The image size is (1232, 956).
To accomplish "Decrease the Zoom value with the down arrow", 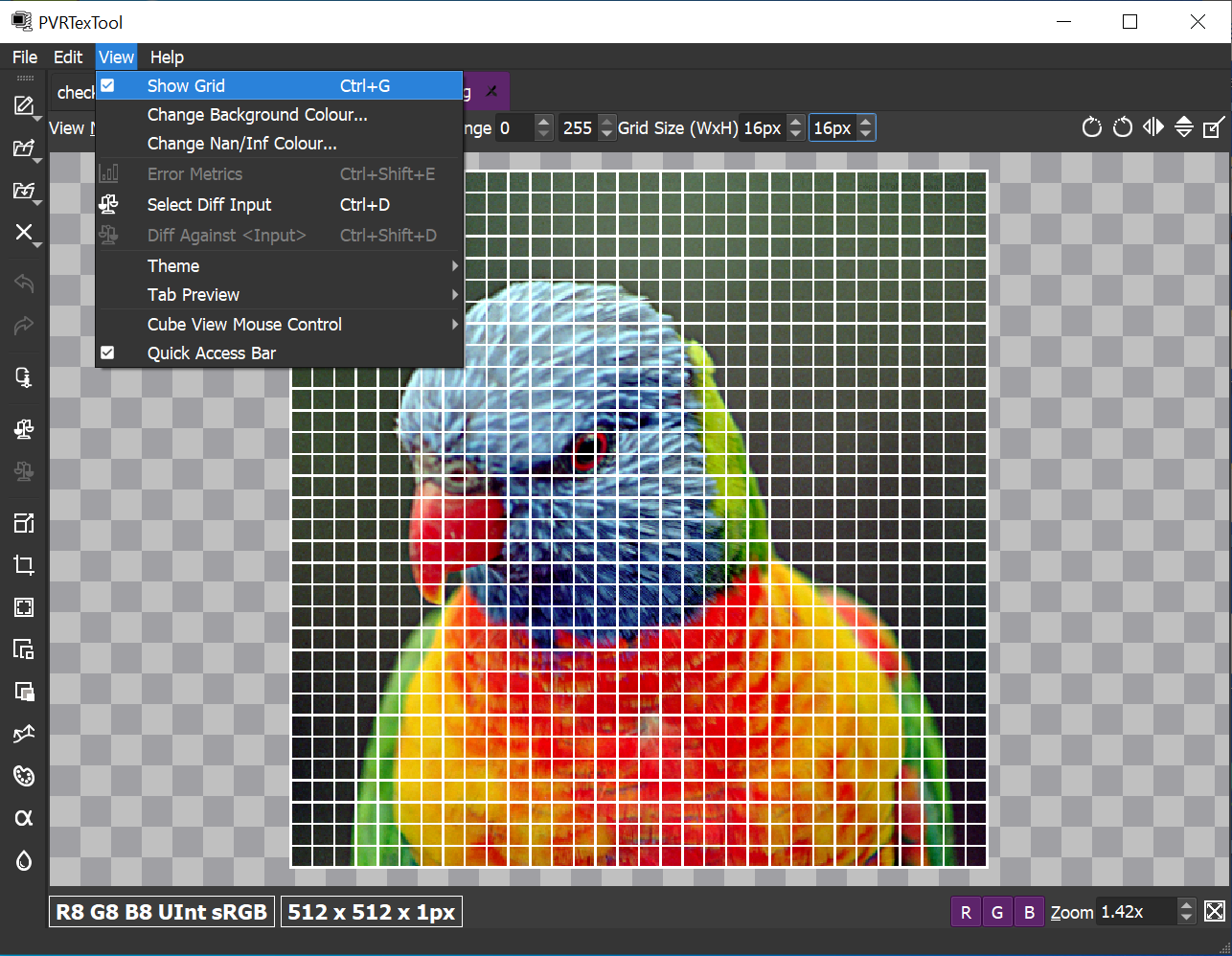I will (1186, 918).
